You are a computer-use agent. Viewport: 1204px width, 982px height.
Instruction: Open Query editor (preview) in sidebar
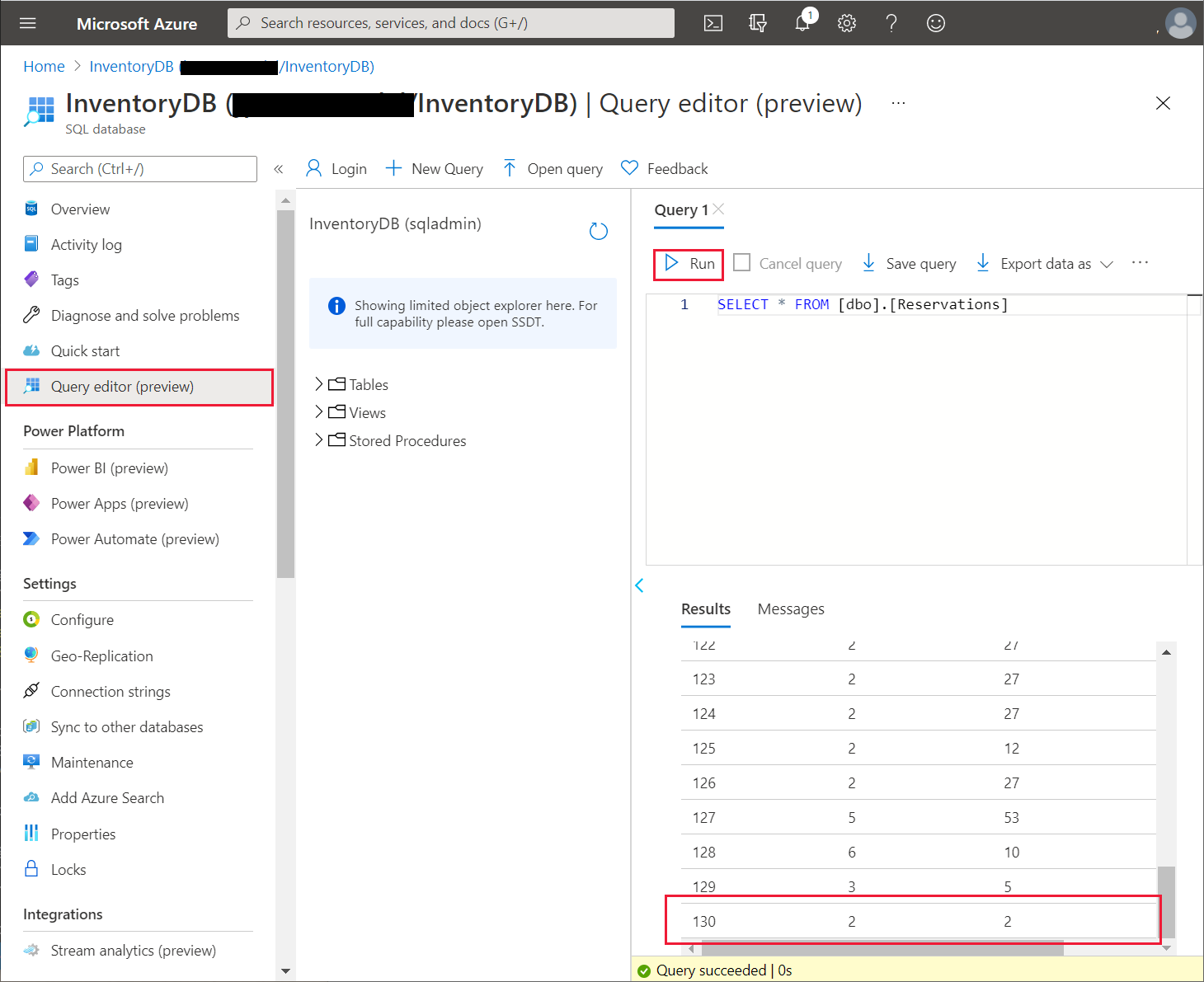pos(139,387)
